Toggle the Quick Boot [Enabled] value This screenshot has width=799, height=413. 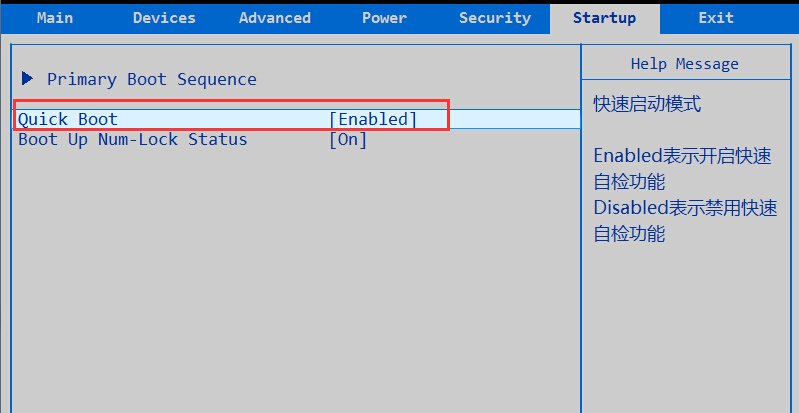[x=373, y=119]
